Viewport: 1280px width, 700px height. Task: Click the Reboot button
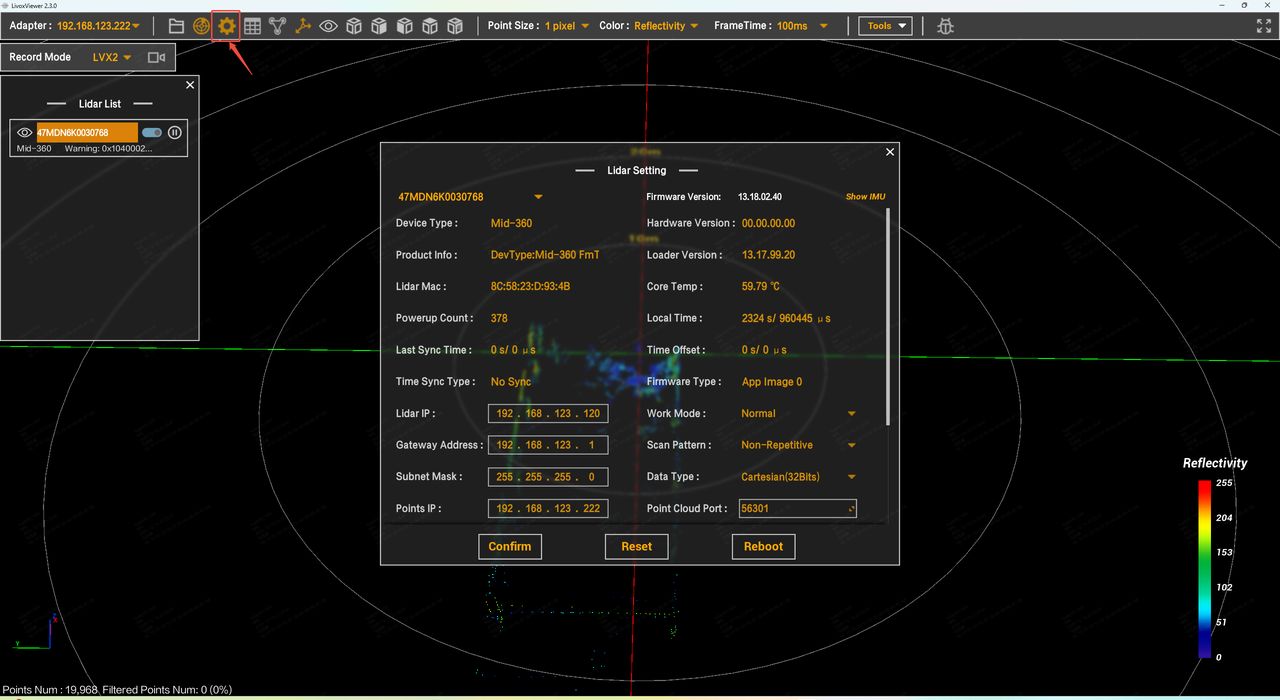click(764, 546)
